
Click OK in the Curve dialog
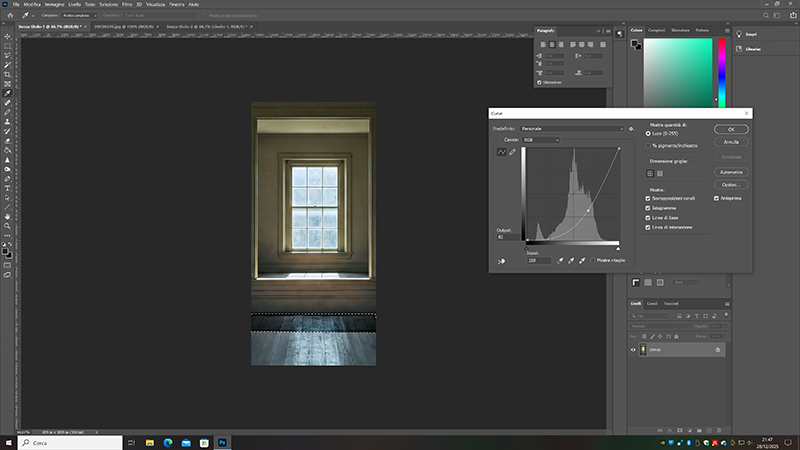tap(731, 130)
